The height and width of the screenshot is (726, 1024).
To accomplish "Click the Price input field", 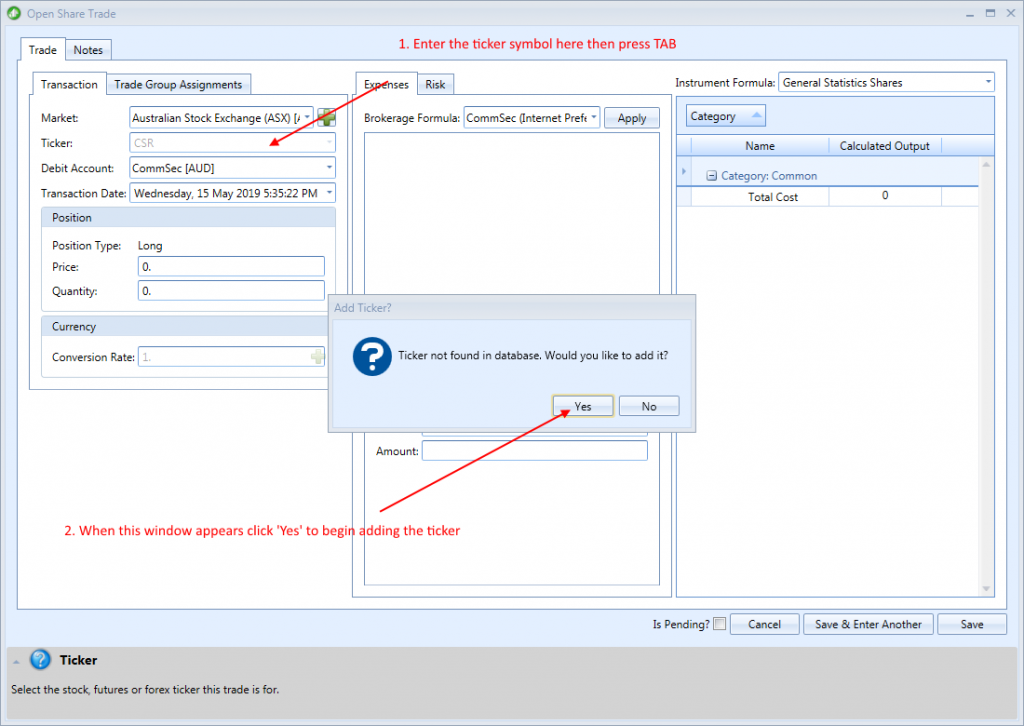I will coord(231,266).
